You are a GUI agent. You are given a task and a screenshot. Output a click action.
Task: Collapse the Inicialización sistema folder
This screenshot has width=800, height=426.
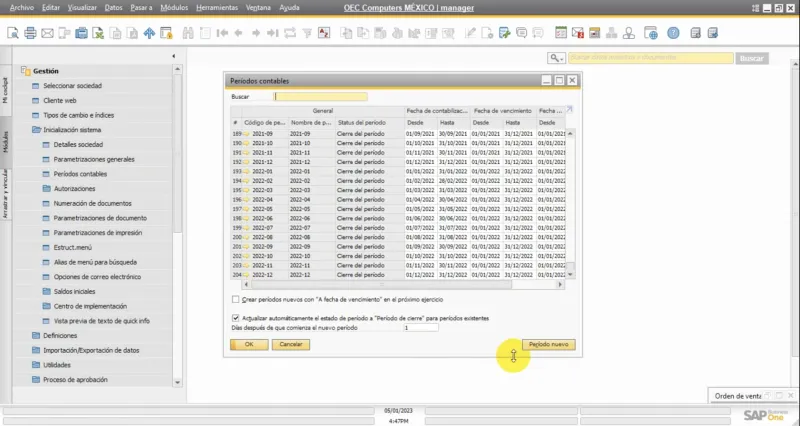(x=36, y=130)
